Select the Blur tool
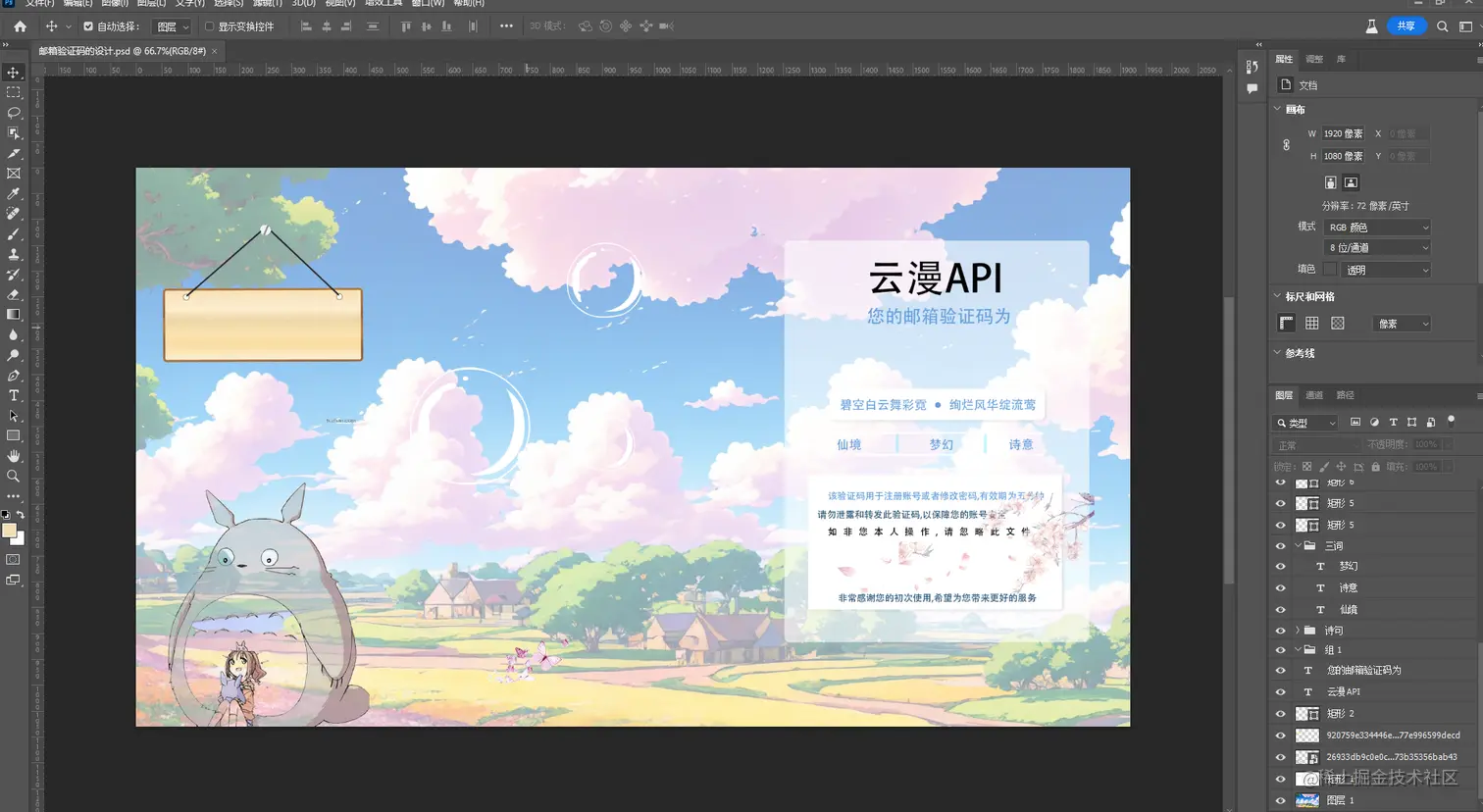The width and height of the screenshot is (1483, 812). pos(14,334)
